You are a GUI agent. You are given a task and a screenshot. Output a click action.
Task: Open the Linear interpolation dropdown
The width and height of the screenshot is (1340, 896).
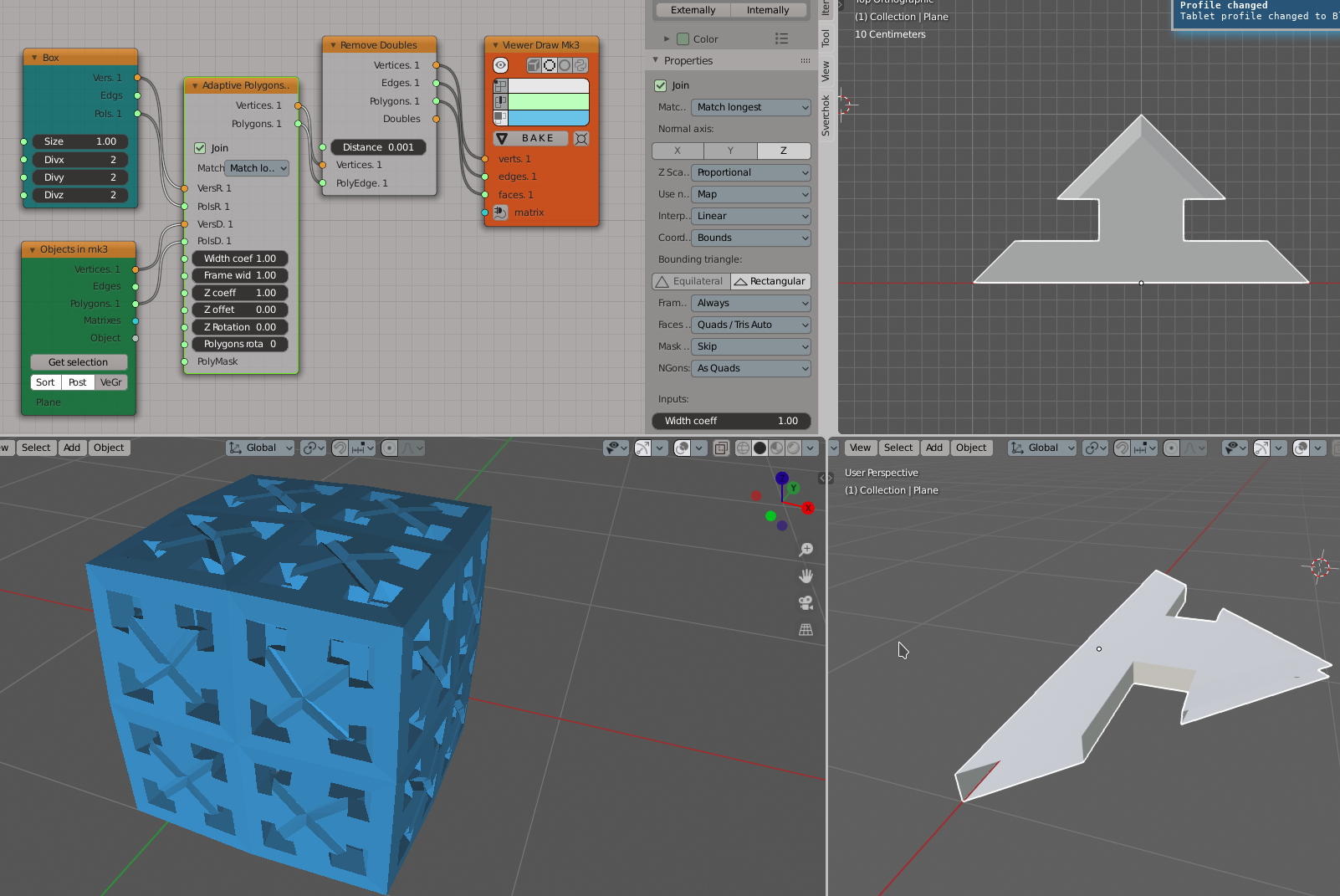(x=751, y=216)
